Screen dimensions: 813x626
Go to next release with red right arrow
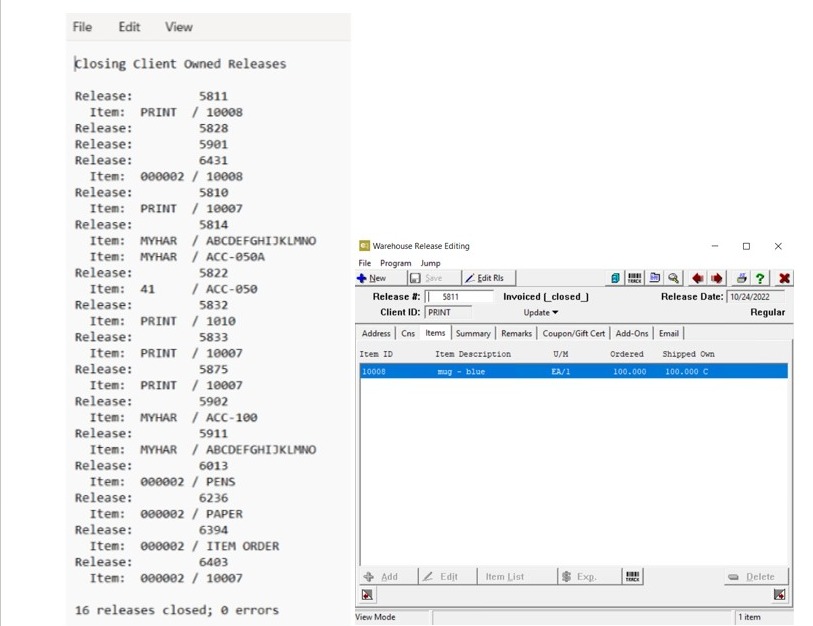pos(717,278)
